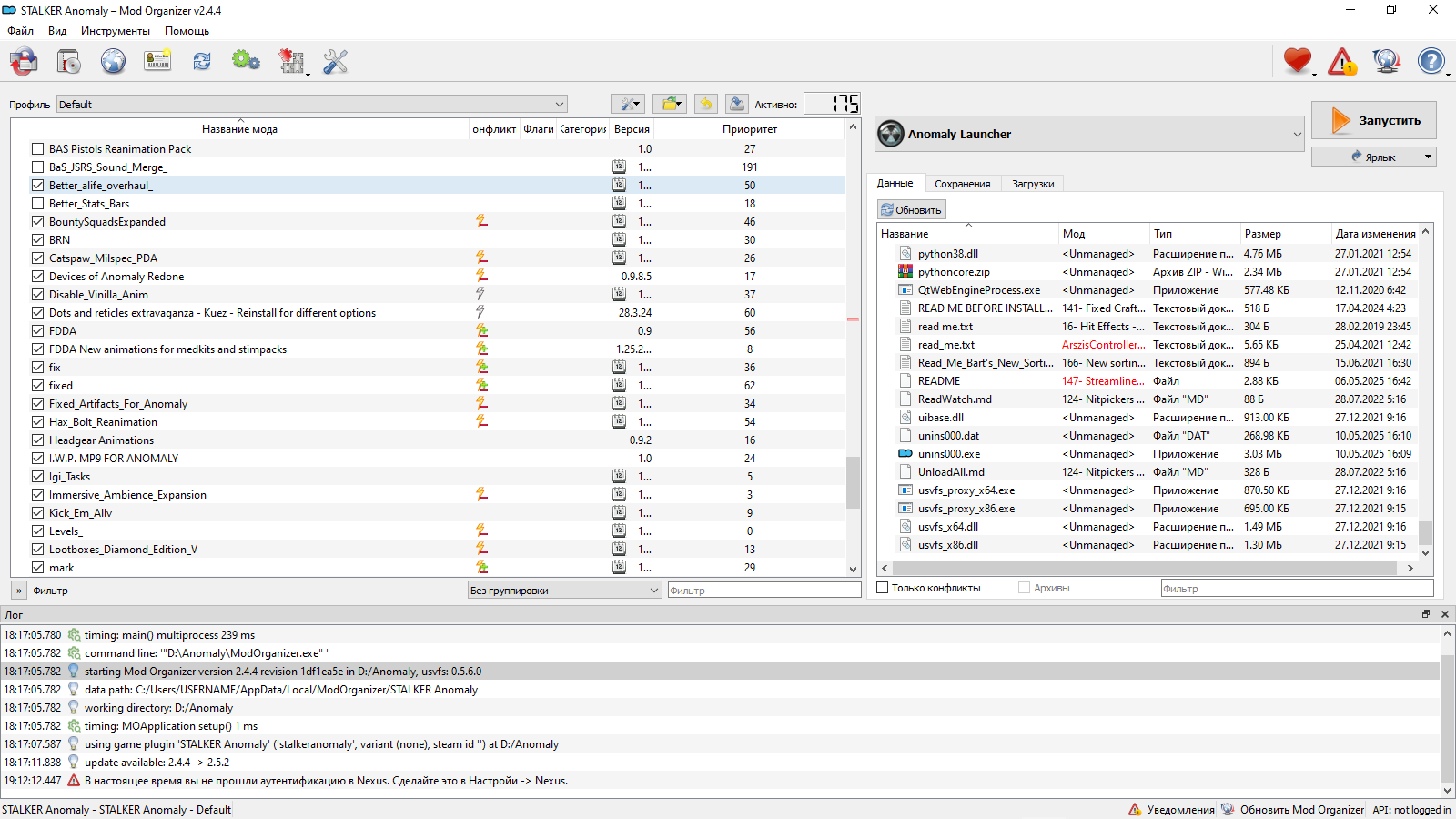Click Обновить Mod Organizer in status bar
Viewport: 1456px width, 819px height.
pyautogui.click(x=1292, y=809)
